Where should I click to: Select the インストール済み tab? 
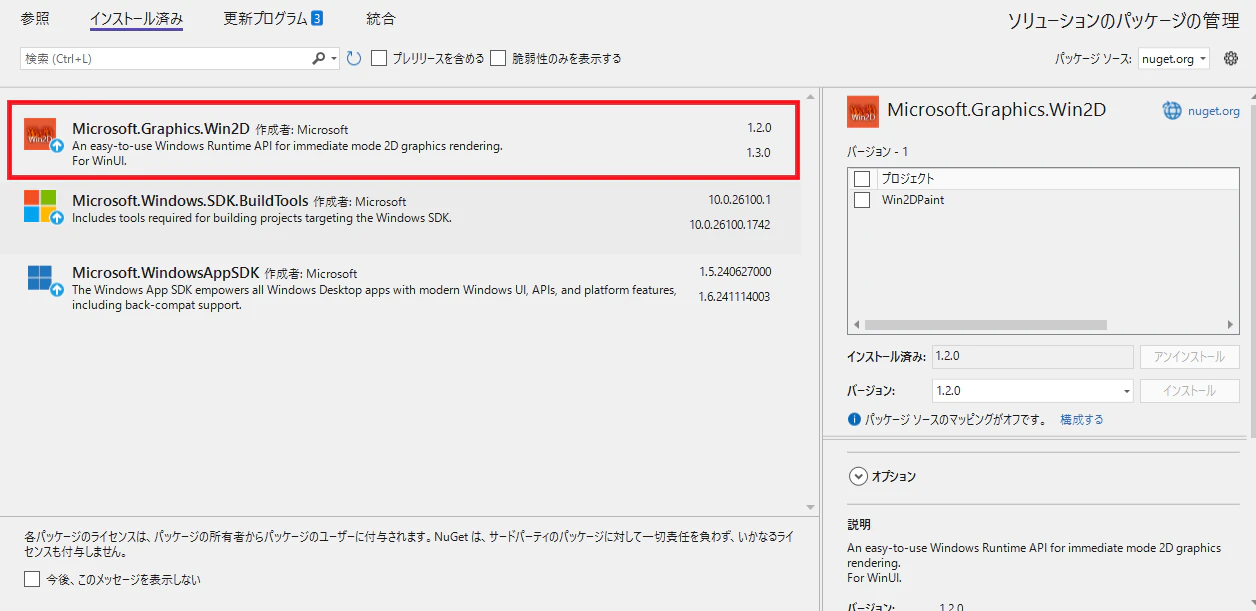136,18
